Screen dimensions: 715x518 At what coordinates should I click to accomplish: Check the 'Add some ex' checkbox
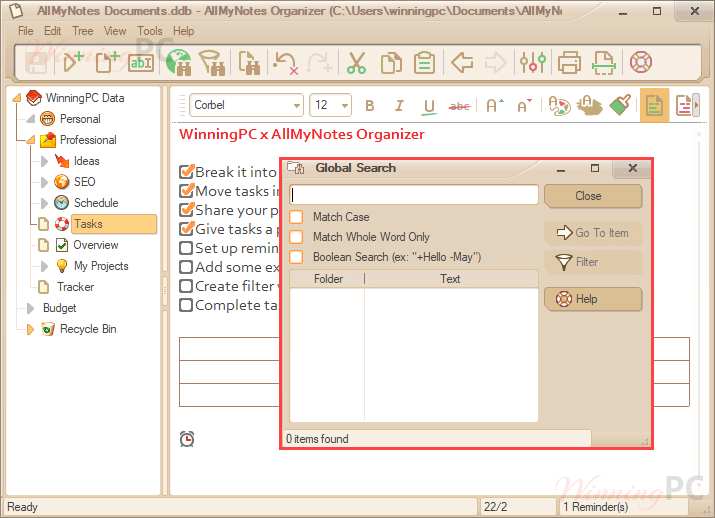(186, 267)
